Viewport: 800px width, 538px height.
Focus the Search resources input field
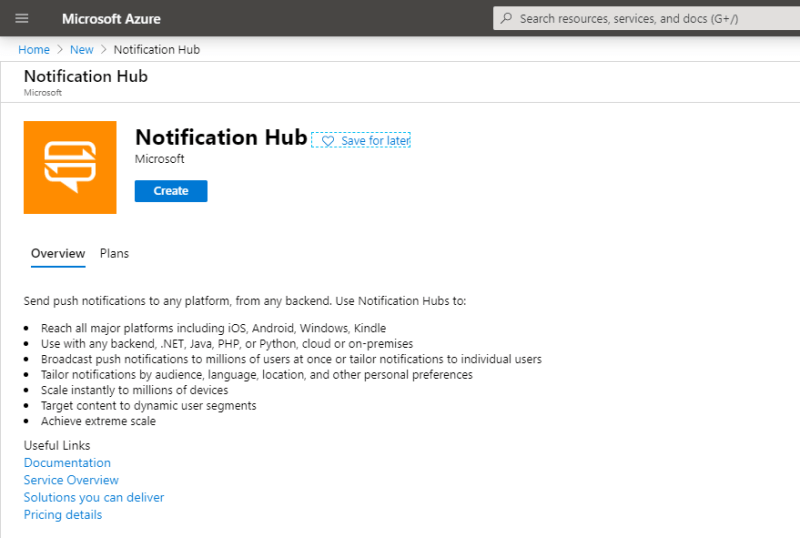(x=646, y=18)
